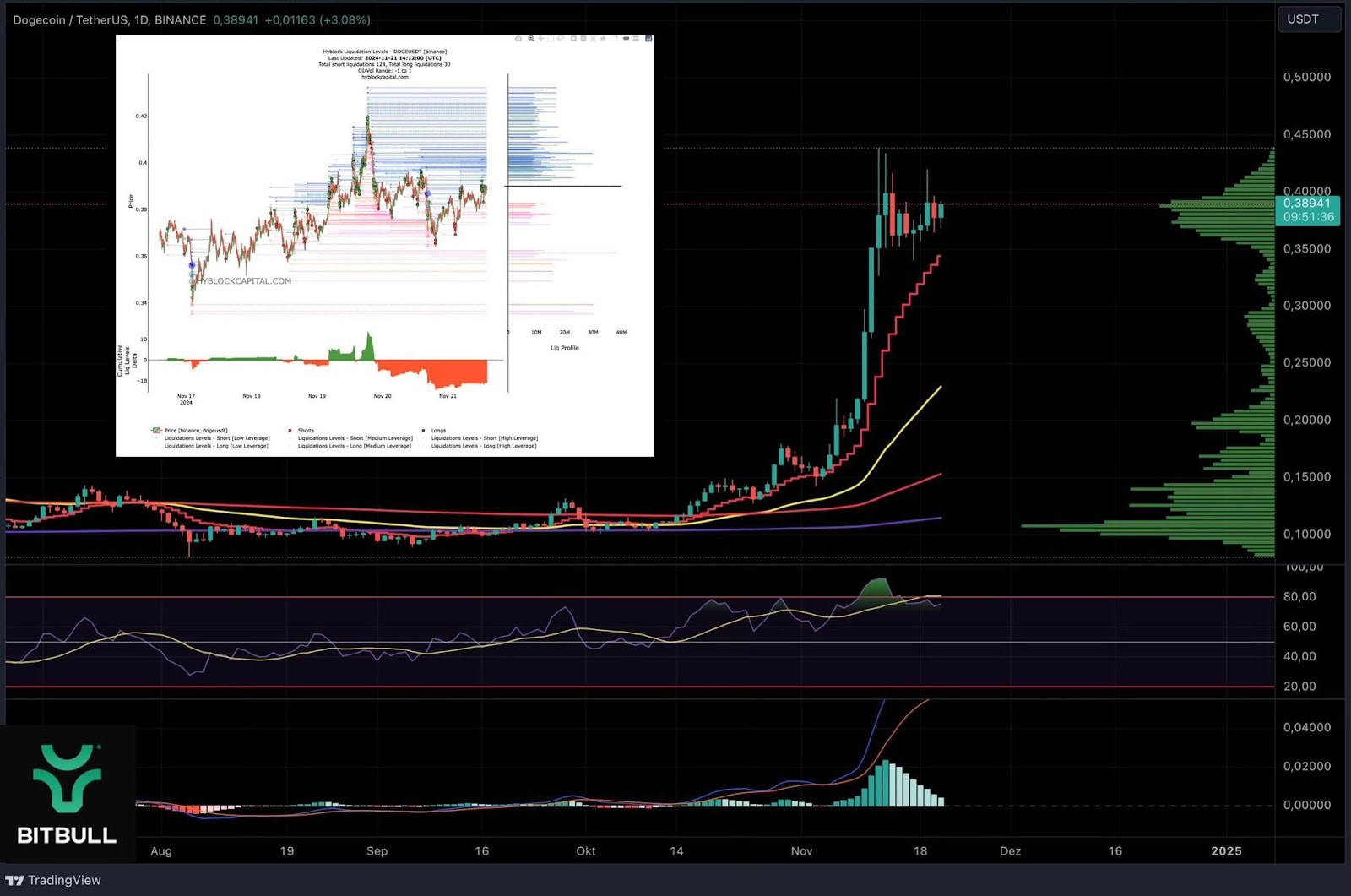Viewport: 1351px width, 896px height.
Task: Click the reset axes home icon in Hyblock toolbar
Action: 603,38
